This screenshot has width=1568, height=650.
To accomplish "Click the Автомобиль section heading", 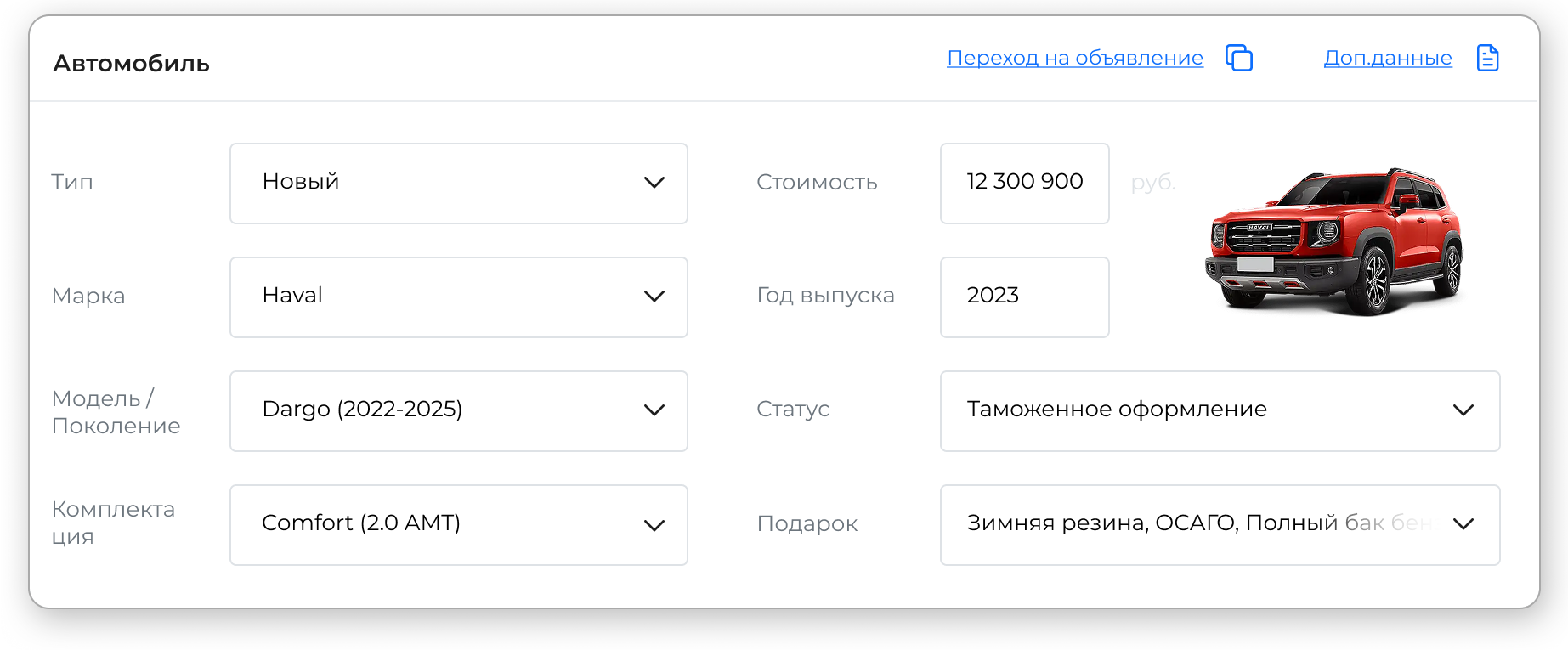I will (x=131, y=64).
